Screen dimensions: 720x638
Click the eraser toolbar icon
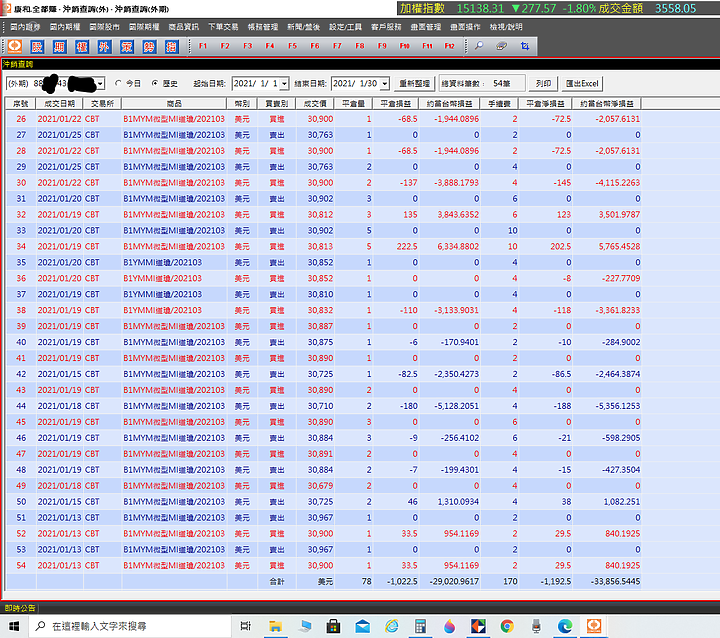click(501, 46)
